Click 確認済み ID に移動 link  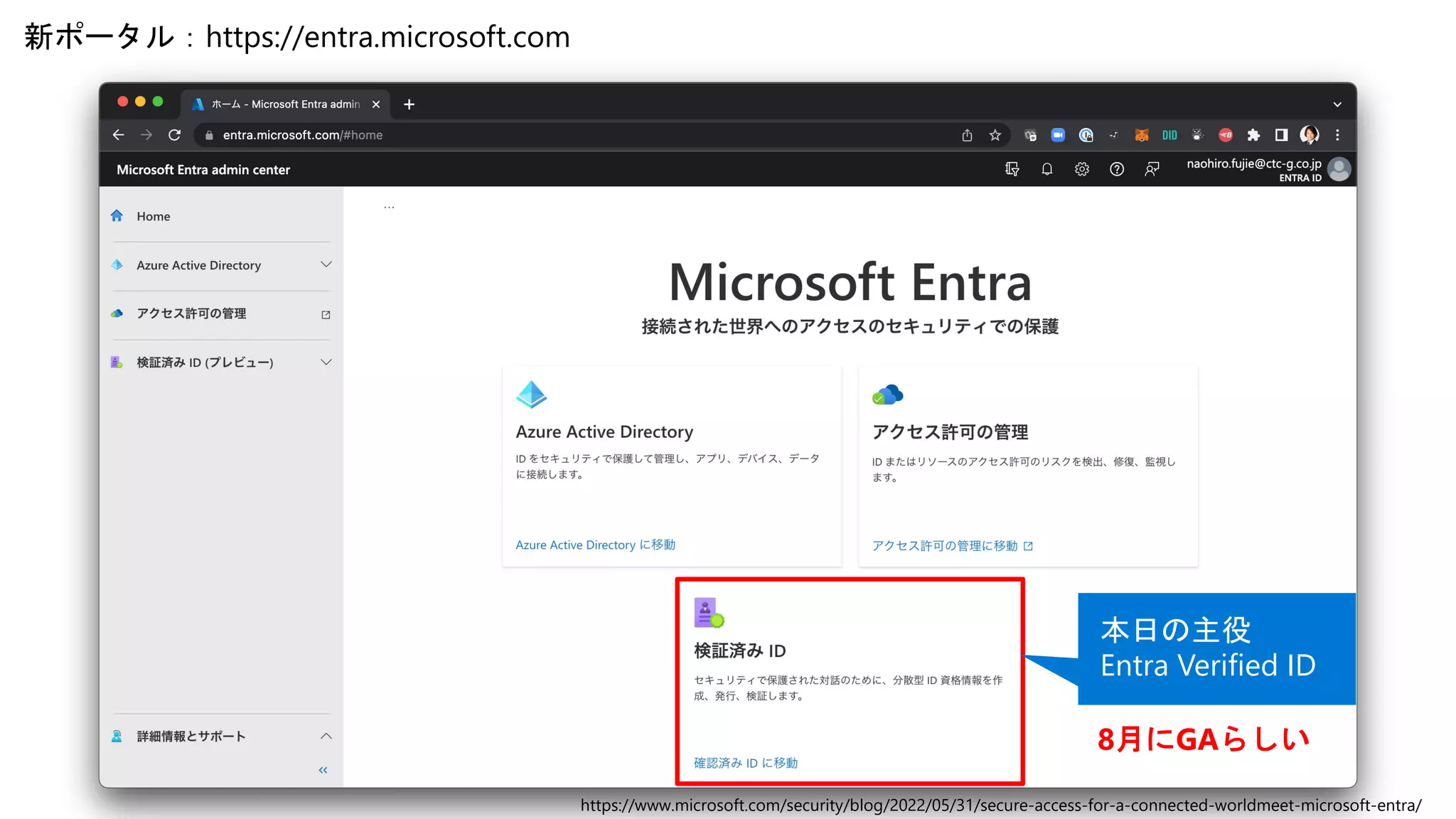[x=746, y=763]
